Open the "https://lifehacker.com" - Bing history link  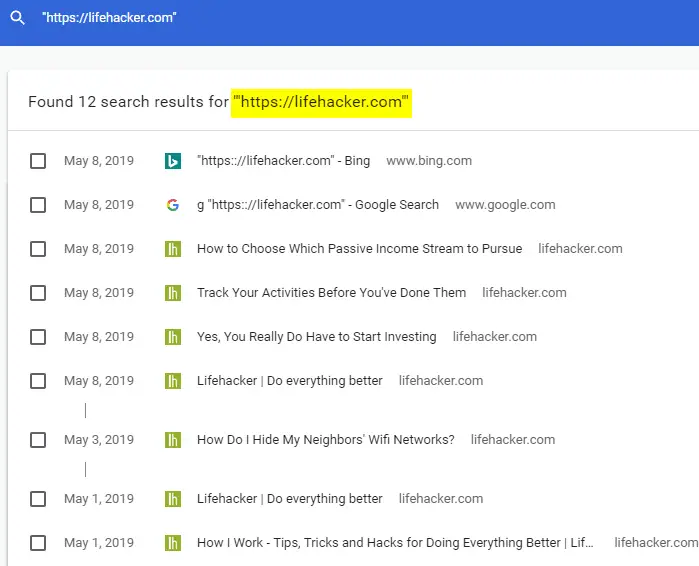(284, 161)
